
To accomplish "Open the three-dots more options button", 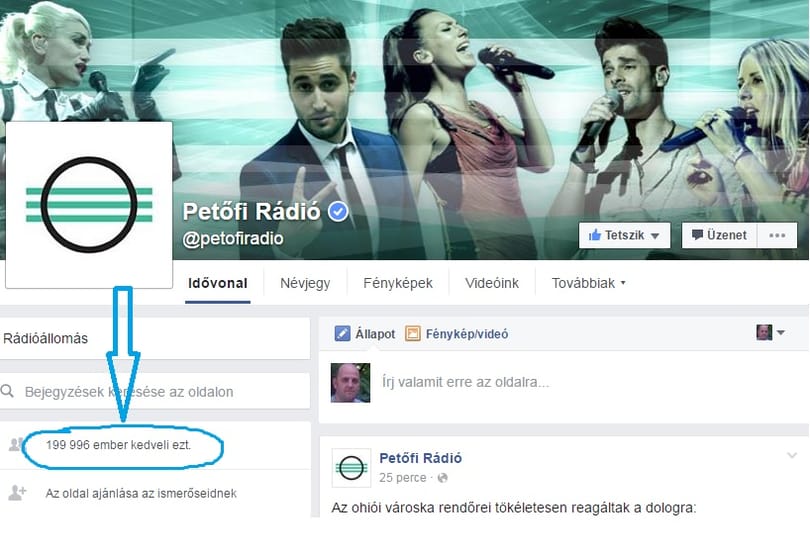I will coord(777,235).
